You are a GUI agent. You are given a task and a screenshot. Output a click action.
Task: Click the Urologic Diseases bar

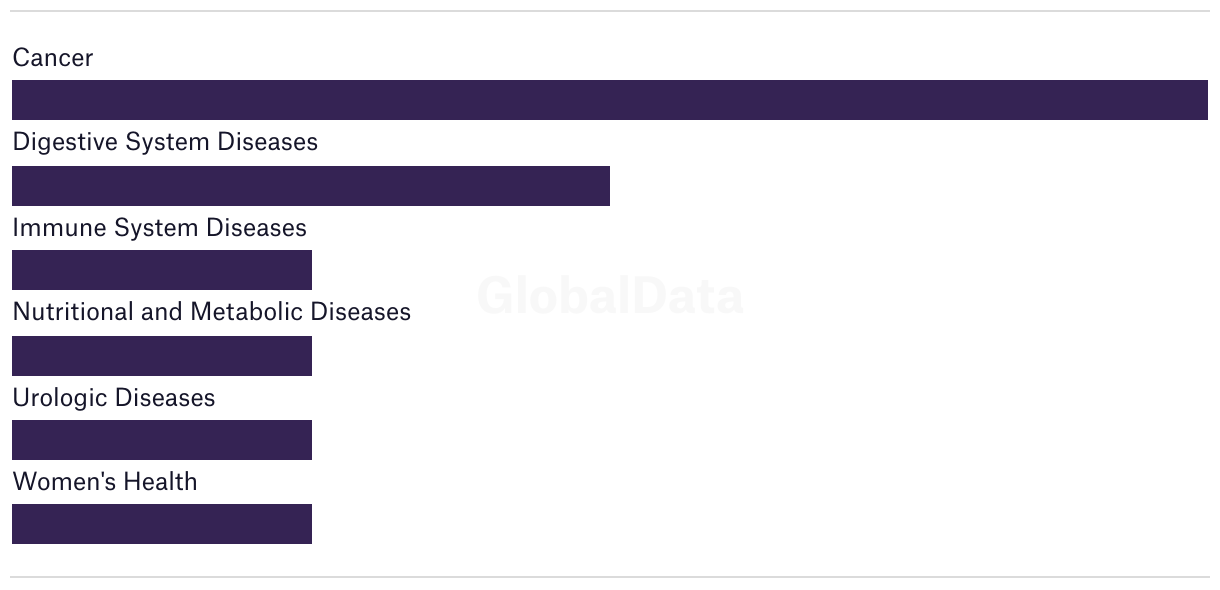click(x=161, y=440)
